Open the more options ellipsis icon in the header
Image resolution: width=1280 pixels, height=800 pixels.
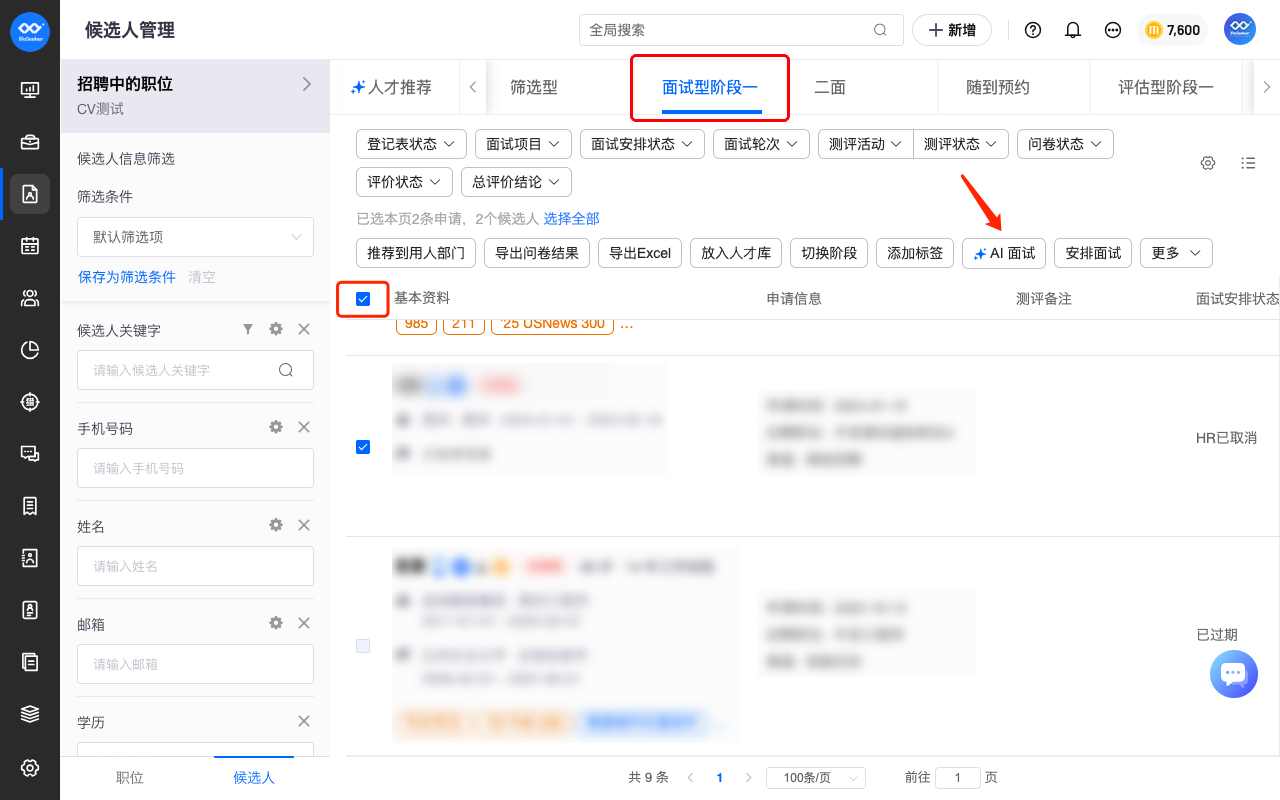coord(1113,30)
